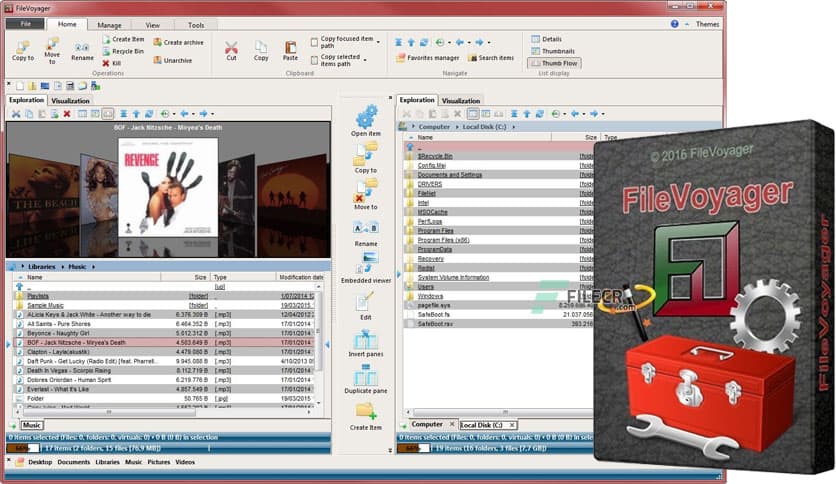Image resolution: width=836 pixels, height=484 pixels.
Task: Click Create Item in the Operations group
Action: click(123, 39)
